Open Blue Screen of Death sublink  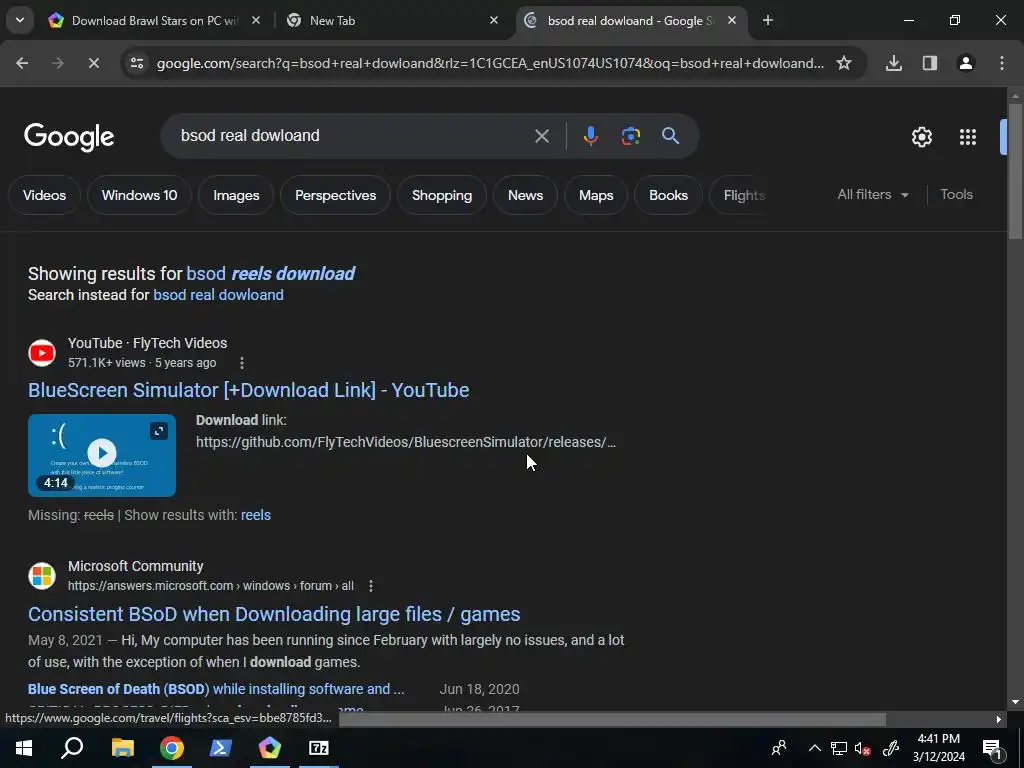[216, 689]
